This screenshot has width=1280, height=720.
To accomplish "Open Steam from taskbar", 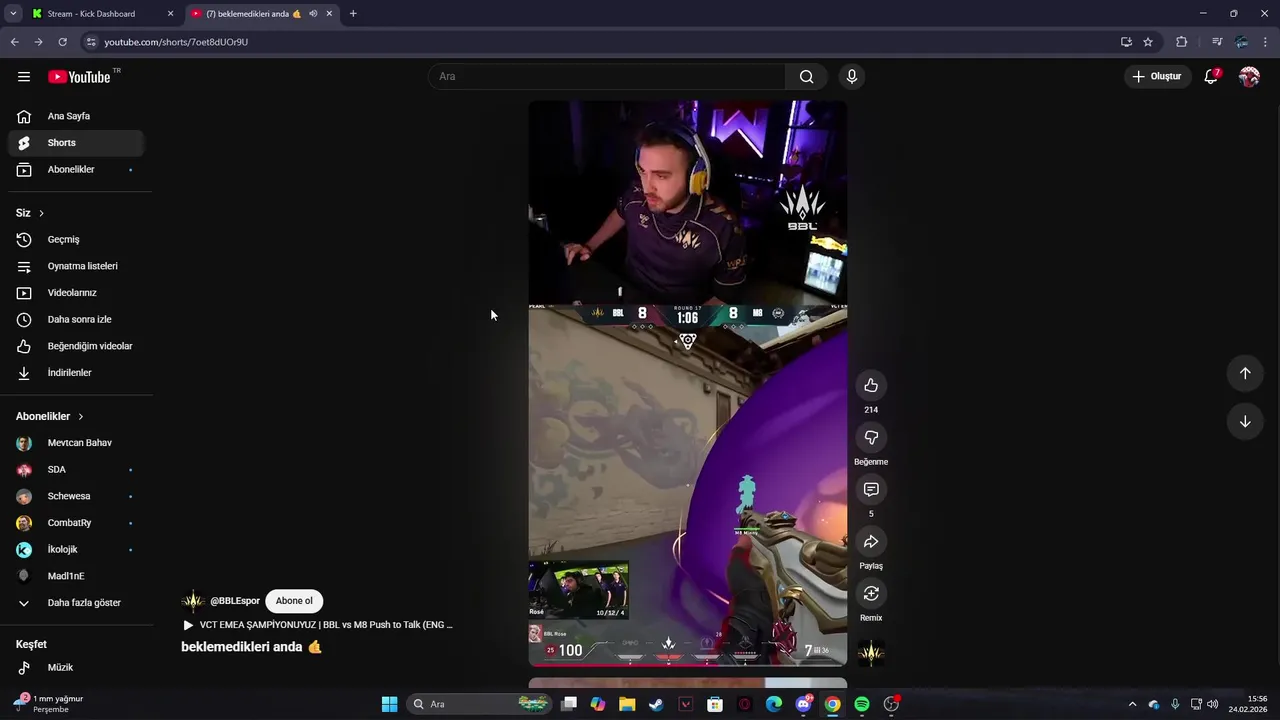I will tap(656, 704).
